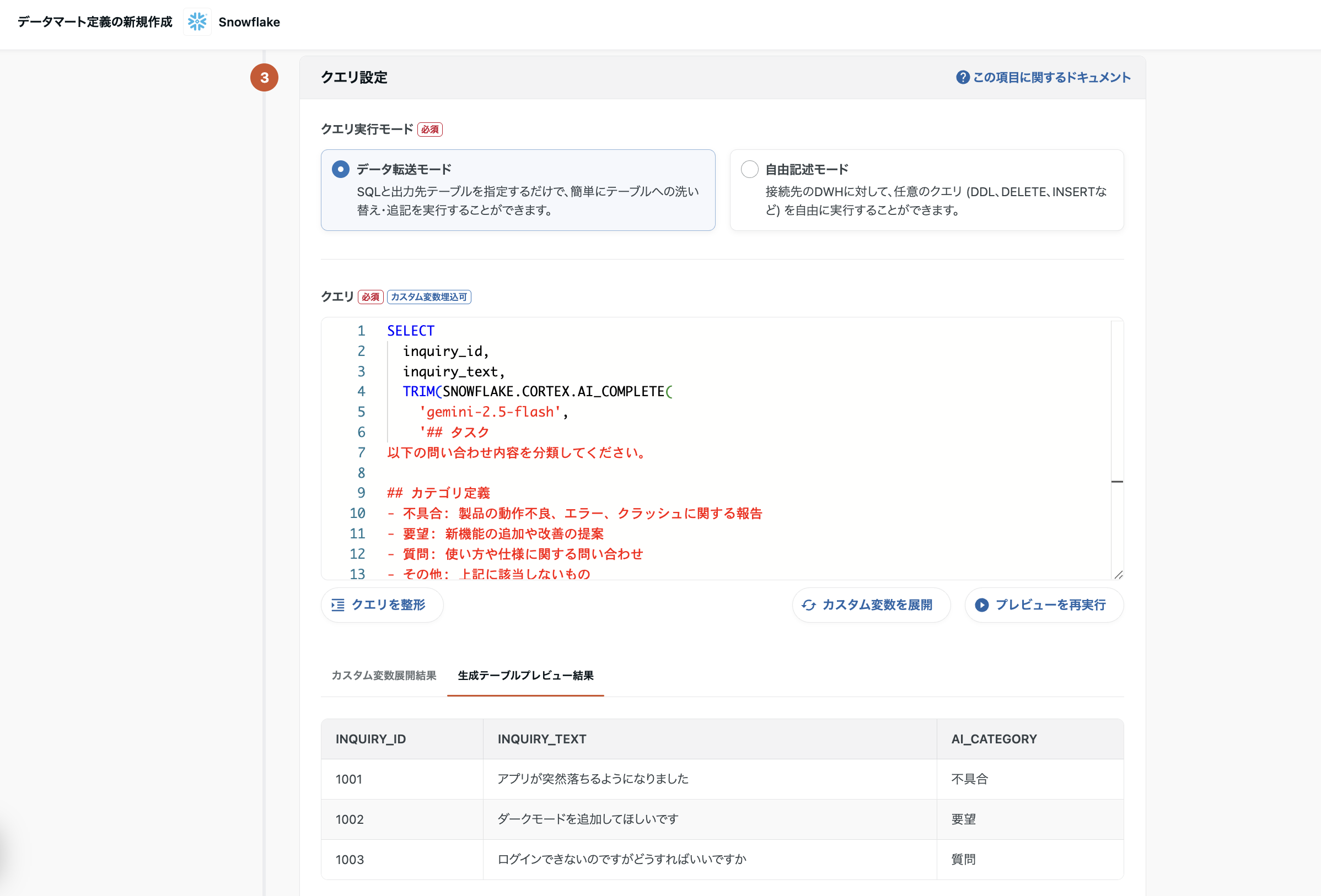The height and width of the screenshot is (896, 1321).
Task: Click the help question mark icon
Action: point(963,77)
